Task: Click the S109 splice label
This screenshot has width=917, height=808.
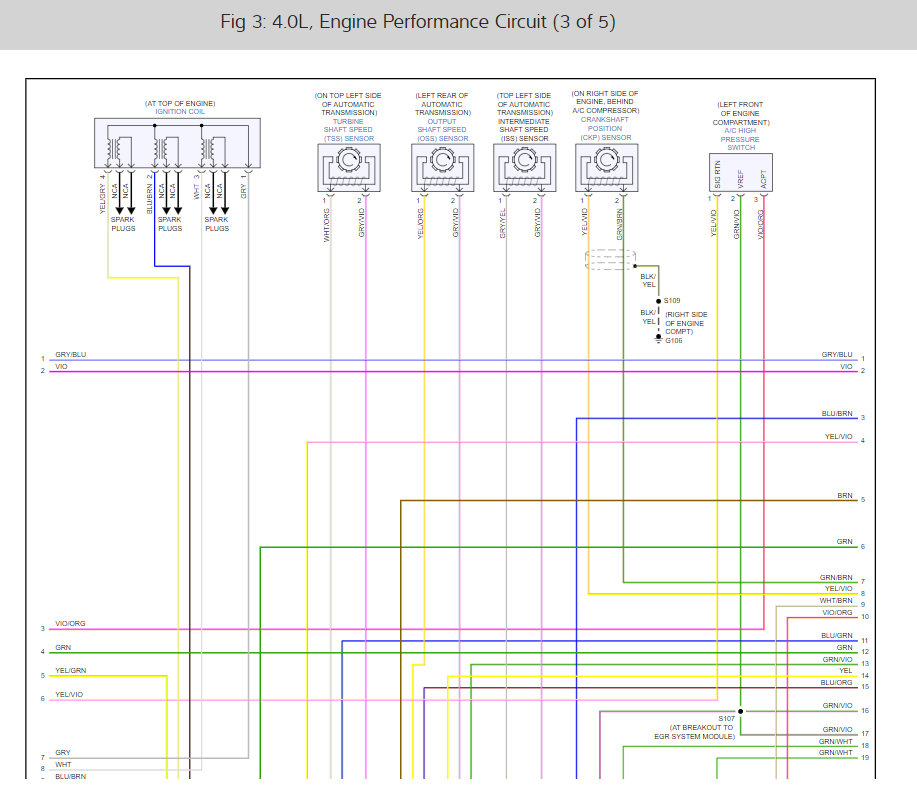Action: [672, 301]
